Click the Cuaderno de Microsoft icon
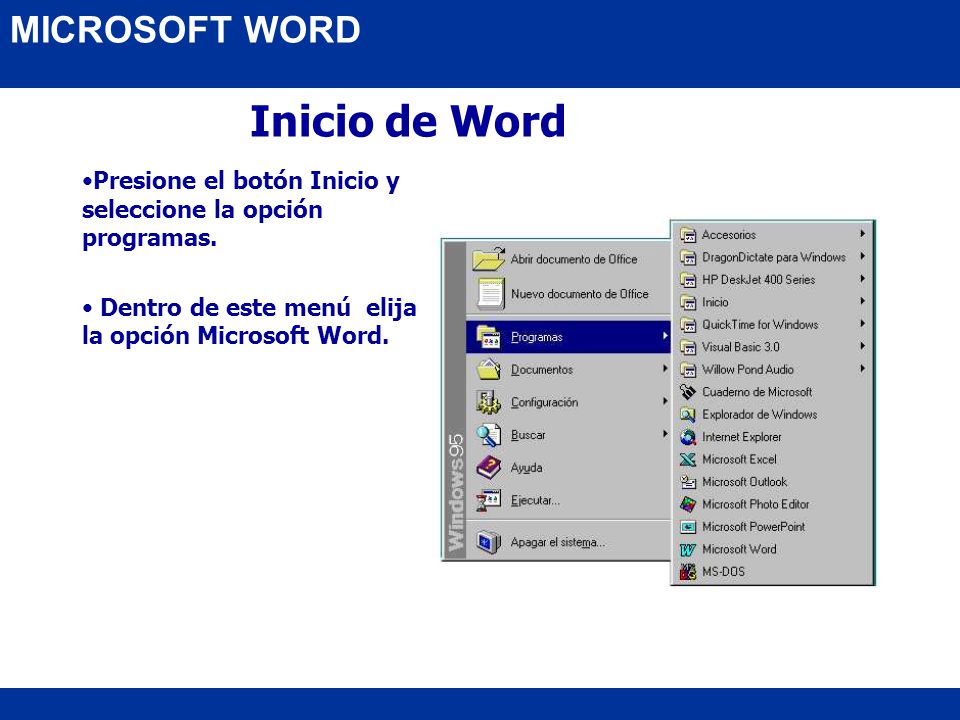The height and width of the screenshot is (720, 960). pyautogui.click(x=688, y=392)
